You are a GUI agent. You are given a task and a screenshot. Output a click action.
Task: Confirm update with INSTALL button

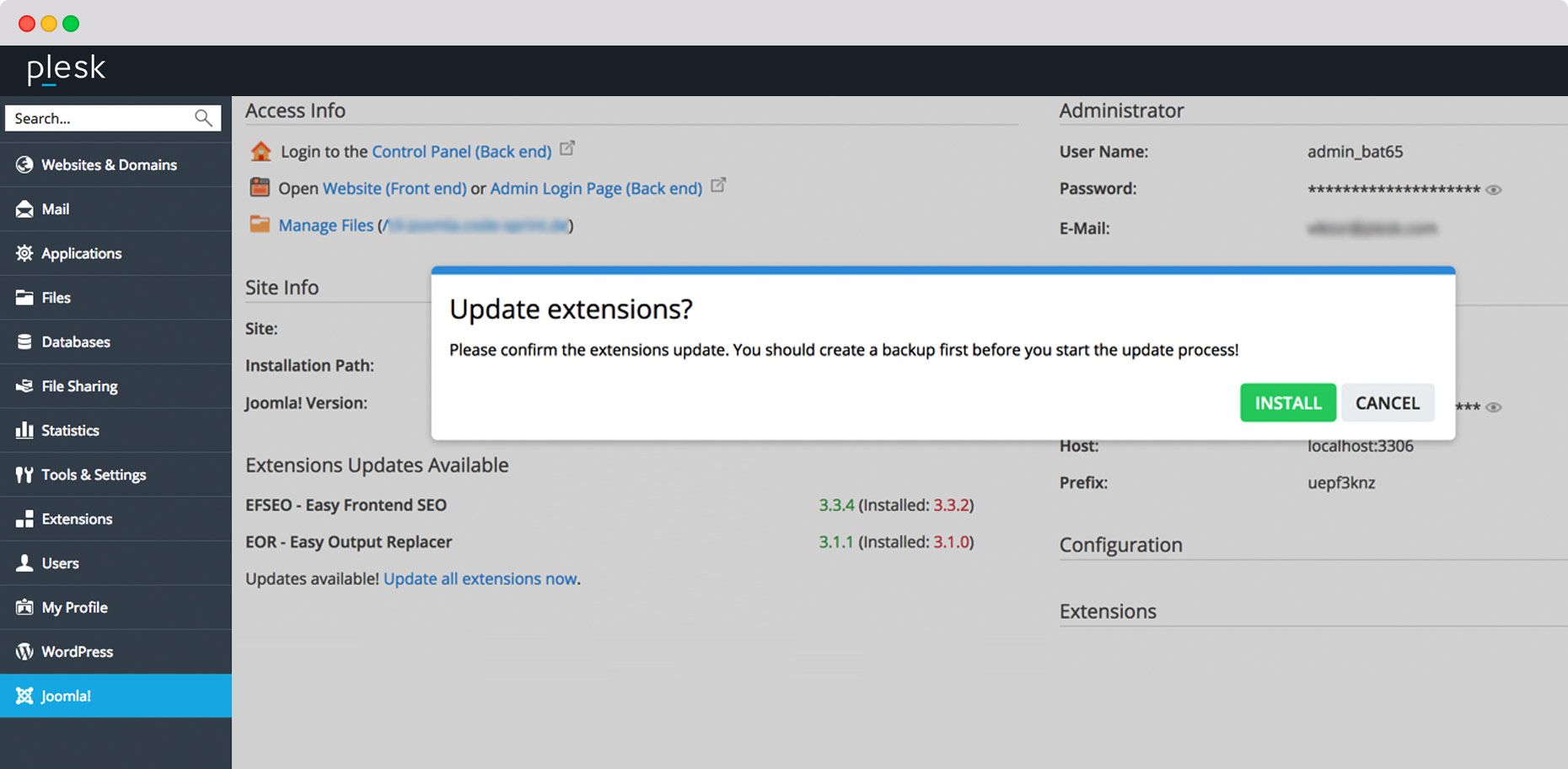click(1288, 403)
